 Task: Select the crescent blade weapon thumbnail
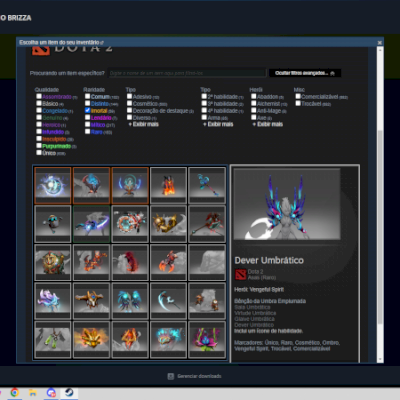(x=168, y=301)
